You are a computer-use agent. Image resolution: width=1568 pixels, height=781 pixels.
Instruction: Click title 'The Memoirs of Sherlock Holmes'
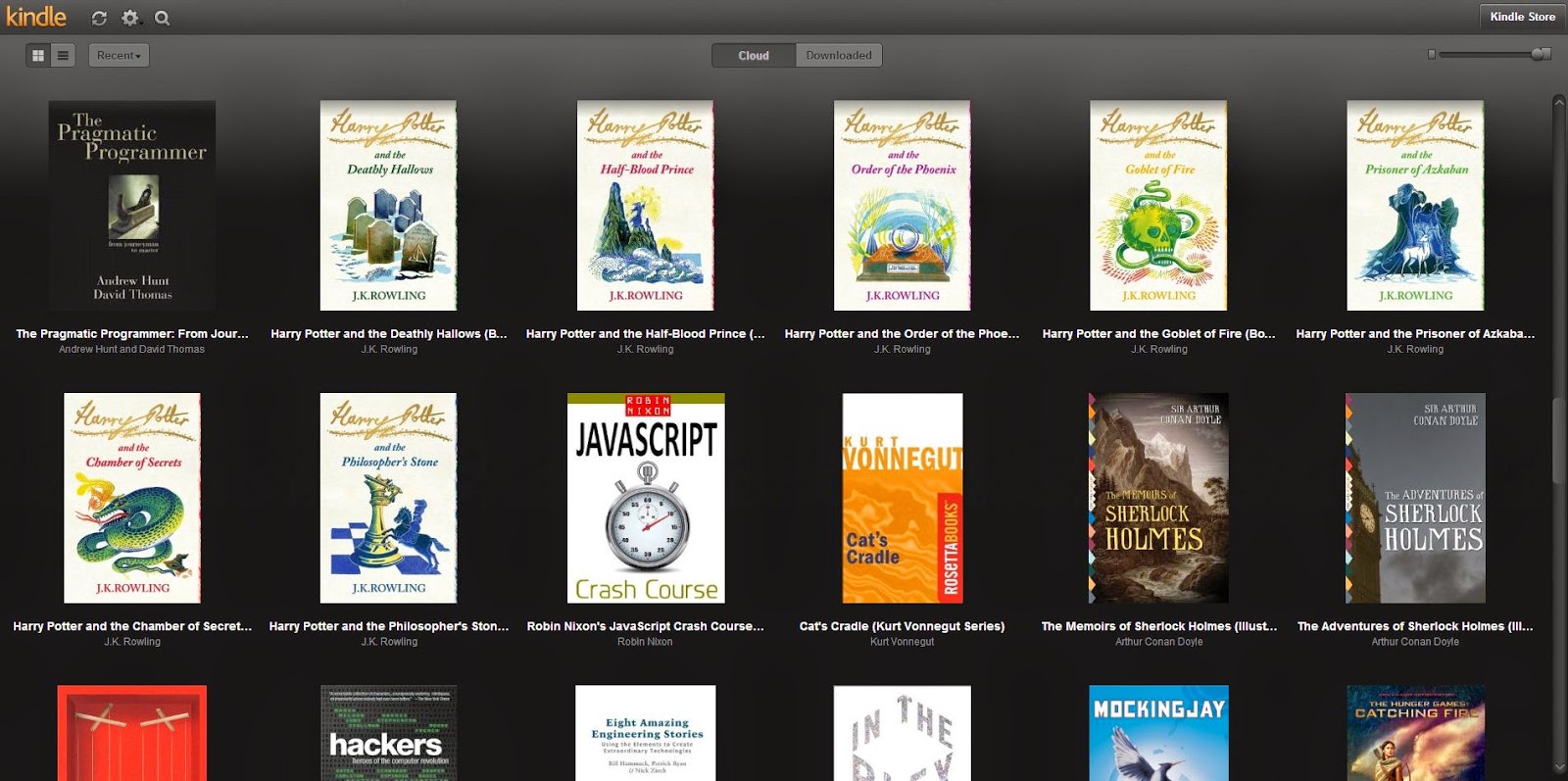1159,626
